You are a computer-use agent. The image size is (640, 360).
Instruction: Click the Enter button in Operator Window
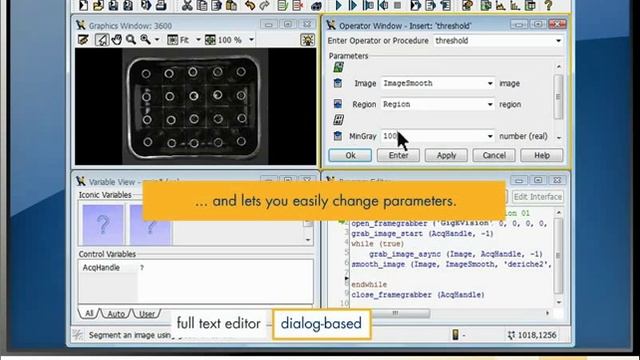pyautogui.click(x=398, y=156)
